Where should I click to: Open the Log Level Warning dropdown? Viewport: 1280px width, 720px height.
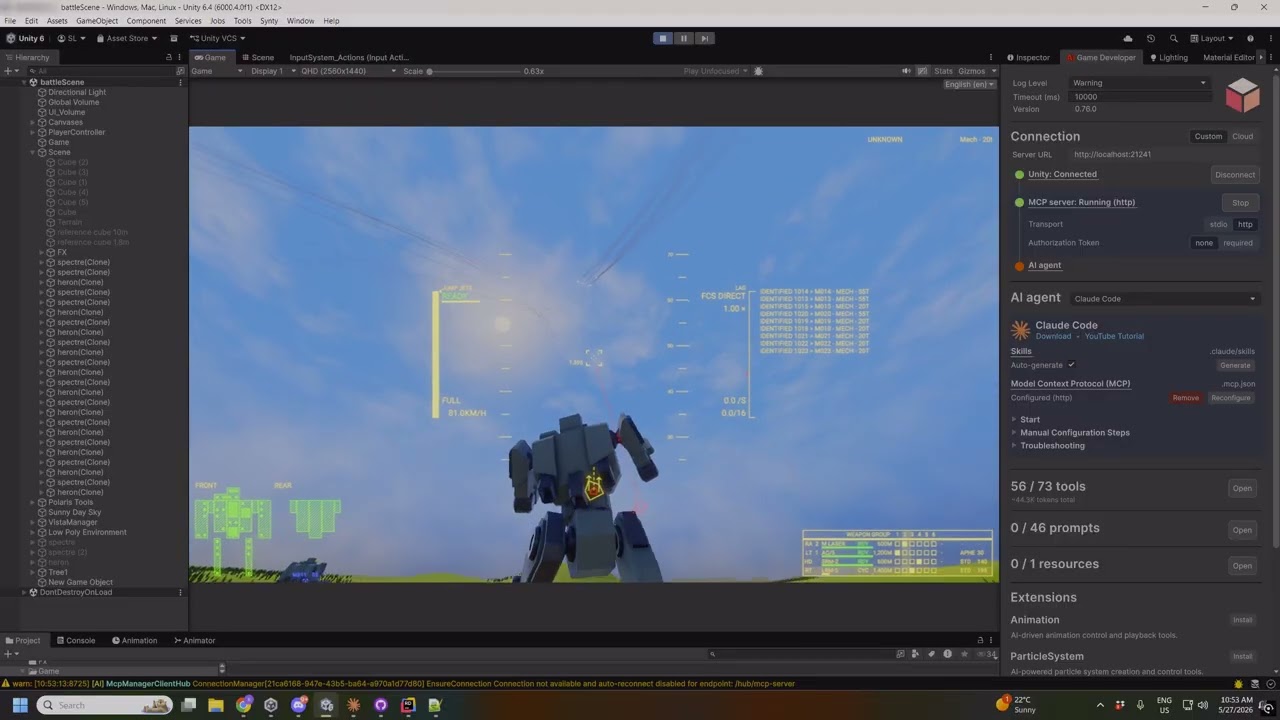tap(1139, 83)
